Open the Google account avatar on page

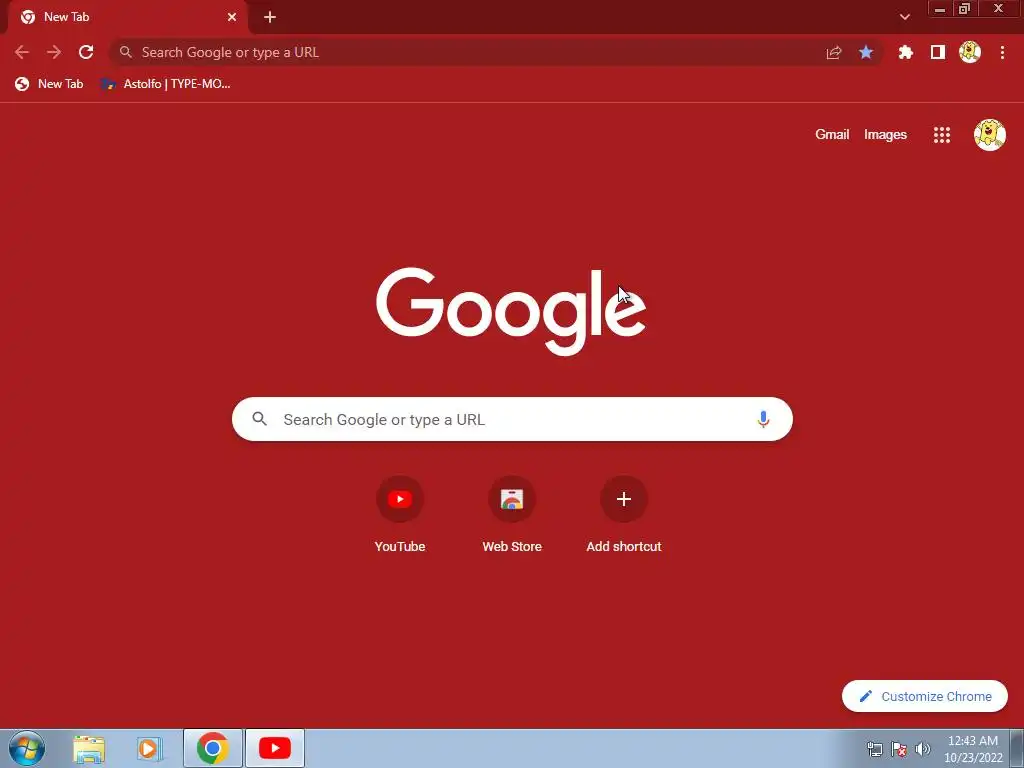point(989,135)
